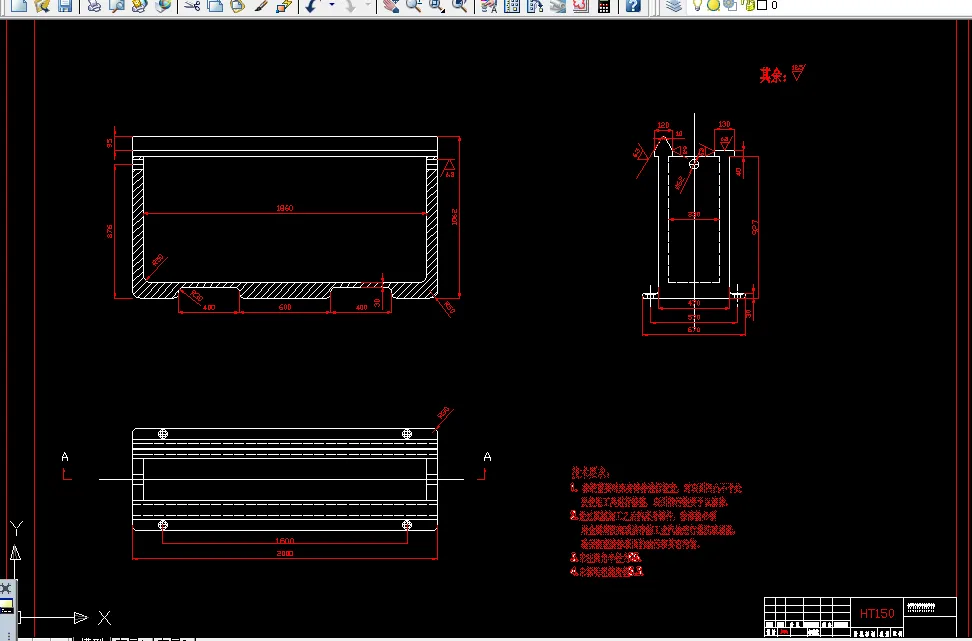Open Help with the question mark icon
Viewport: 972px width, 641px height.
[632, 6]
